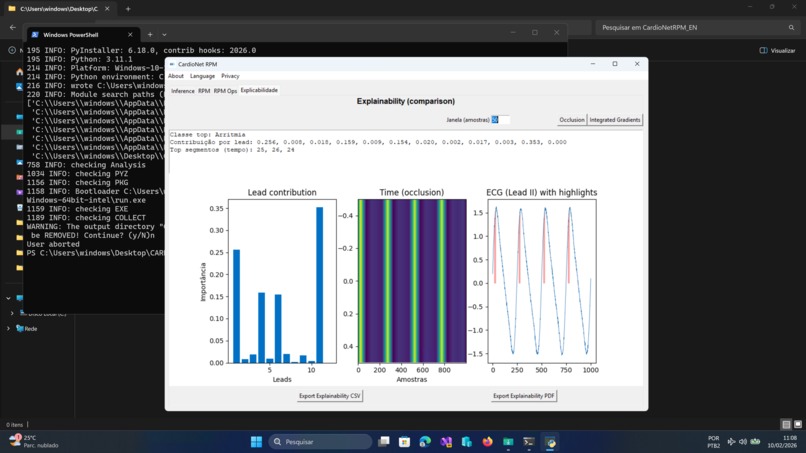Click the 'Classe top: Arritmia' text line
Screen dimensions: 806x453
tap(208, 135)
